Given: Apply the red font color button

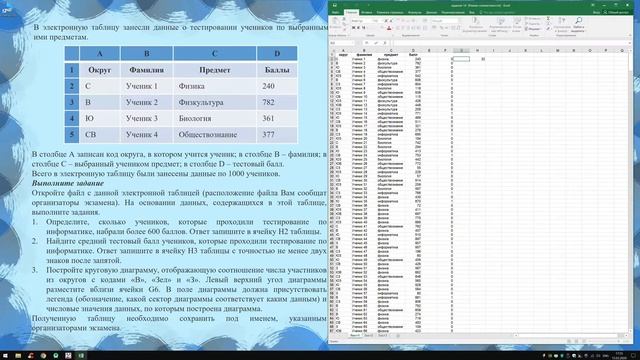Looking at the screenshot, I should pos(389,28).
